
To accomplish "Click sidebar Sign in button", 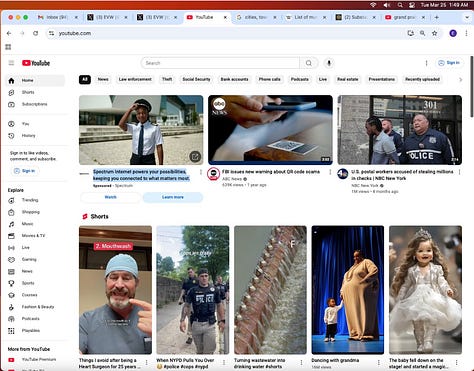I will click(24, 171).
